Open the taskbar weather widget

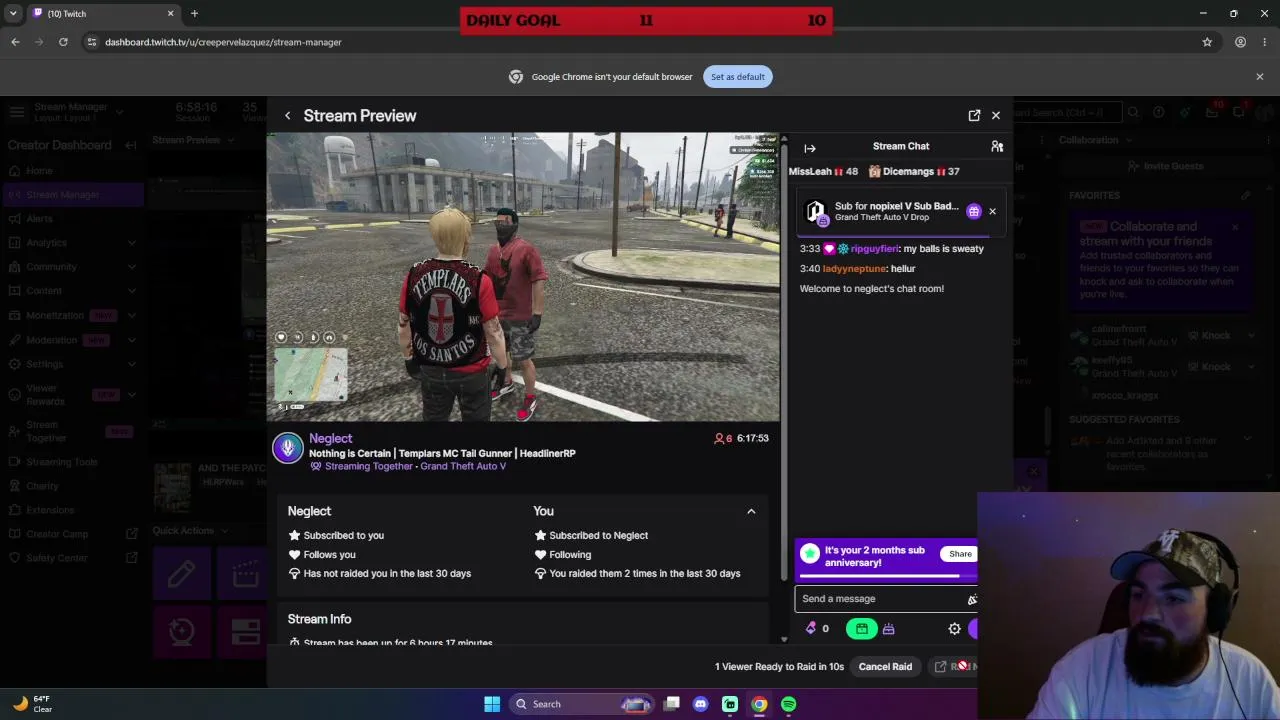[x=33, y=704]
